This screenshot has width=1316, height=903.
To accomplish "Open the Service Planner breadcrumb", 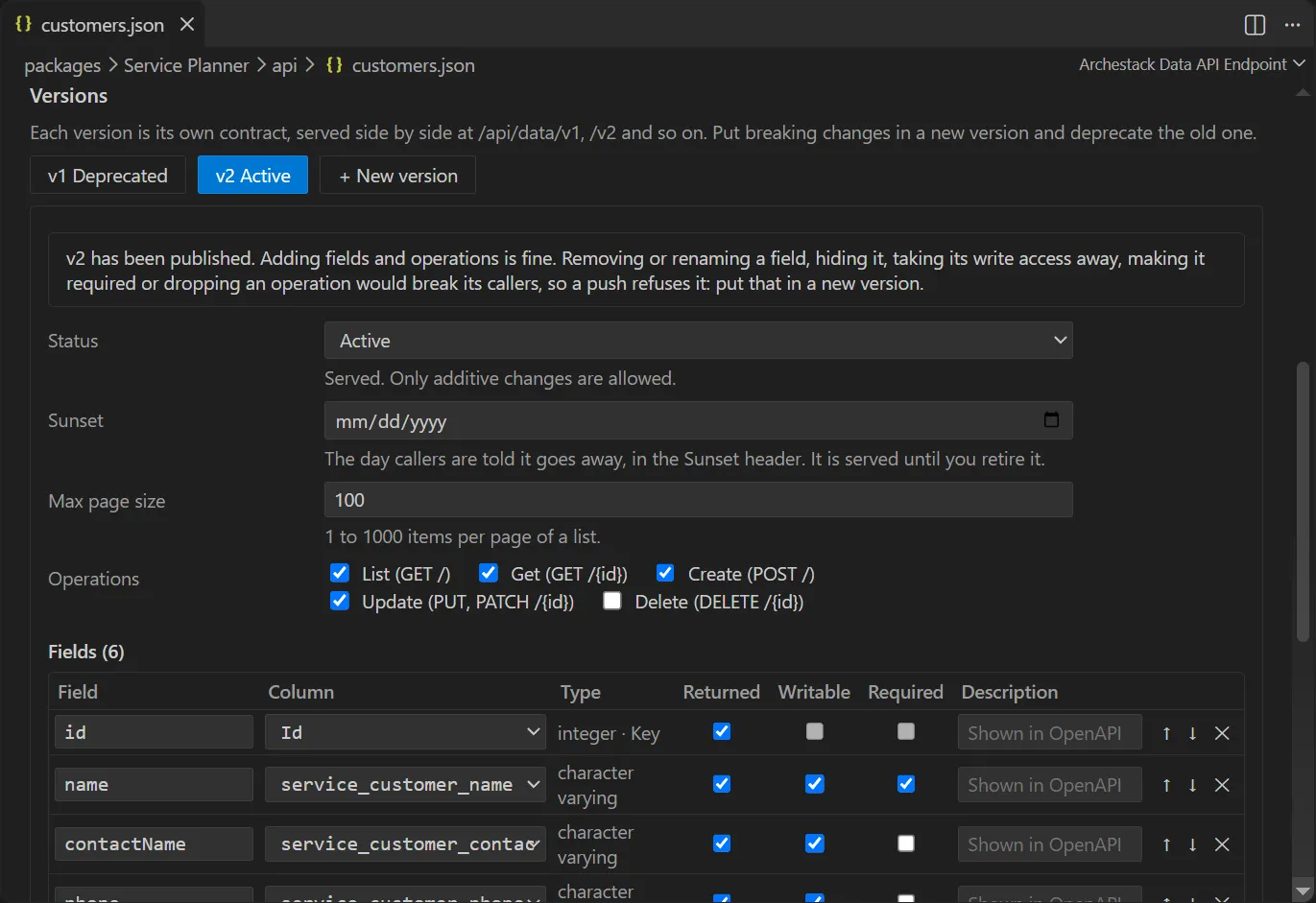I will coord(186,65).
